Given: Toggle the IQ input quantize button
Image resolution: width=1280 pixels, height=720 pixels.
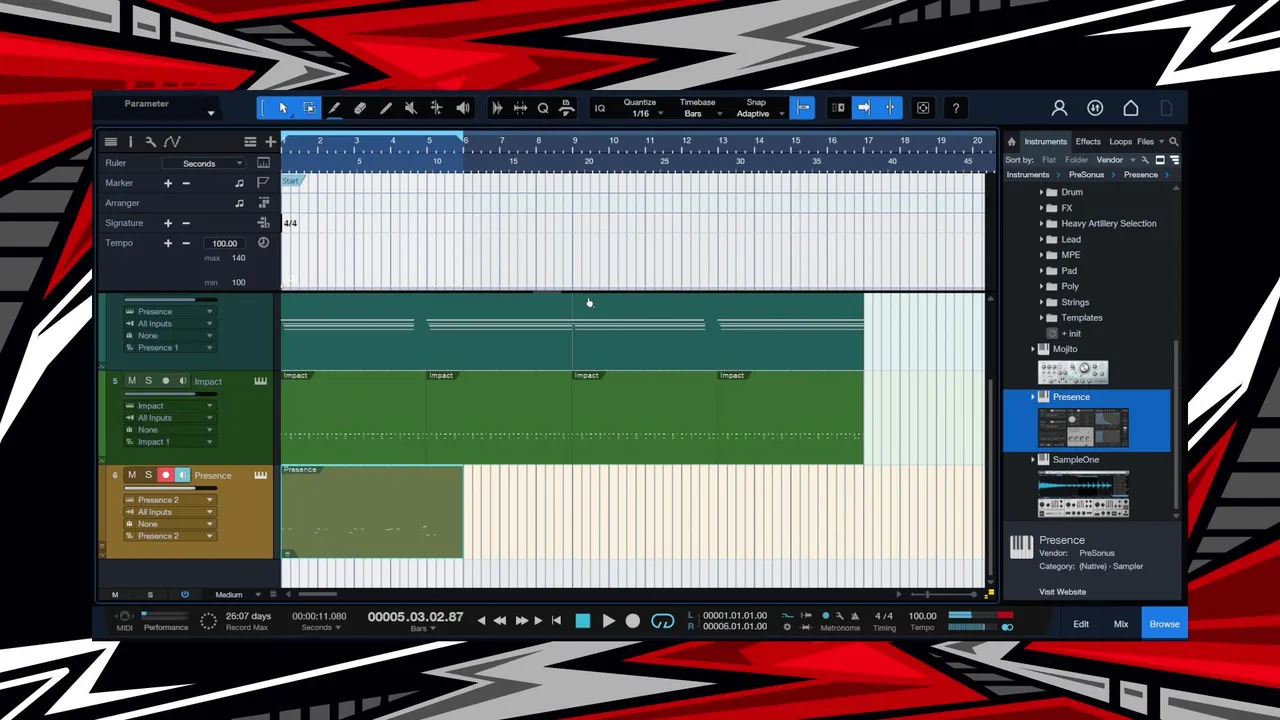Looking at the screenshot, I should 600,108.
